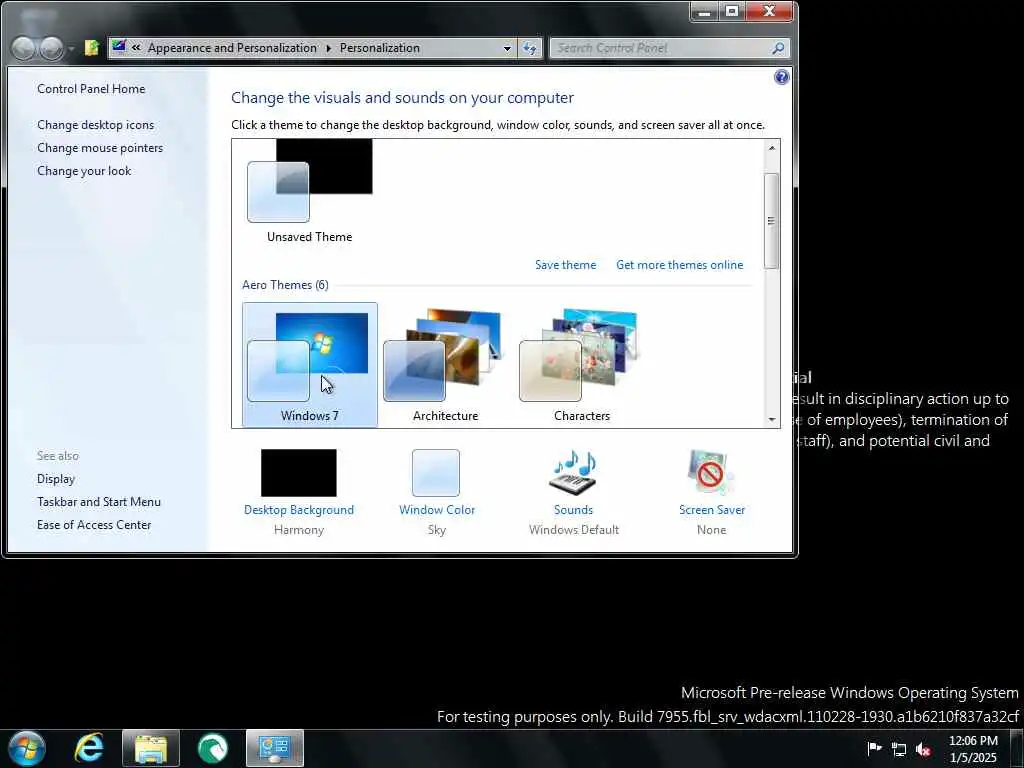Maximize the Personalization window
This screenshot has width=1024, height=768.
pyautogui.click(x=732, y=12)
